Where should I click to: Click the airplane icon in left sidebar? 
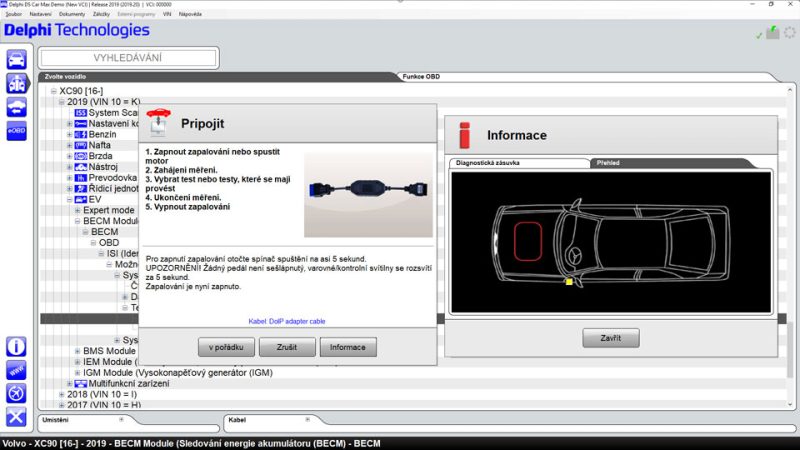(x=16, y=393)
